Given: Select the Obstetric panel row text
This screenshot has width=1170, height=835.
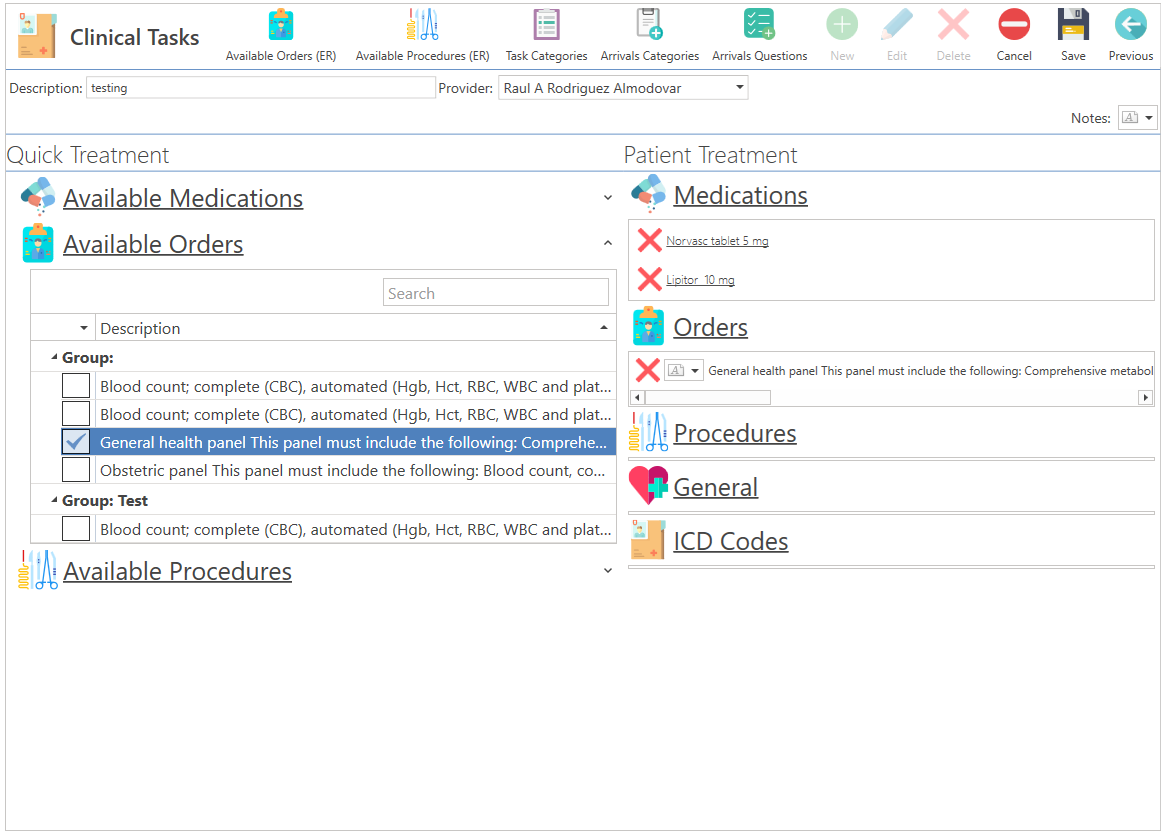Looking at the screenshot, I should [352, 470].
